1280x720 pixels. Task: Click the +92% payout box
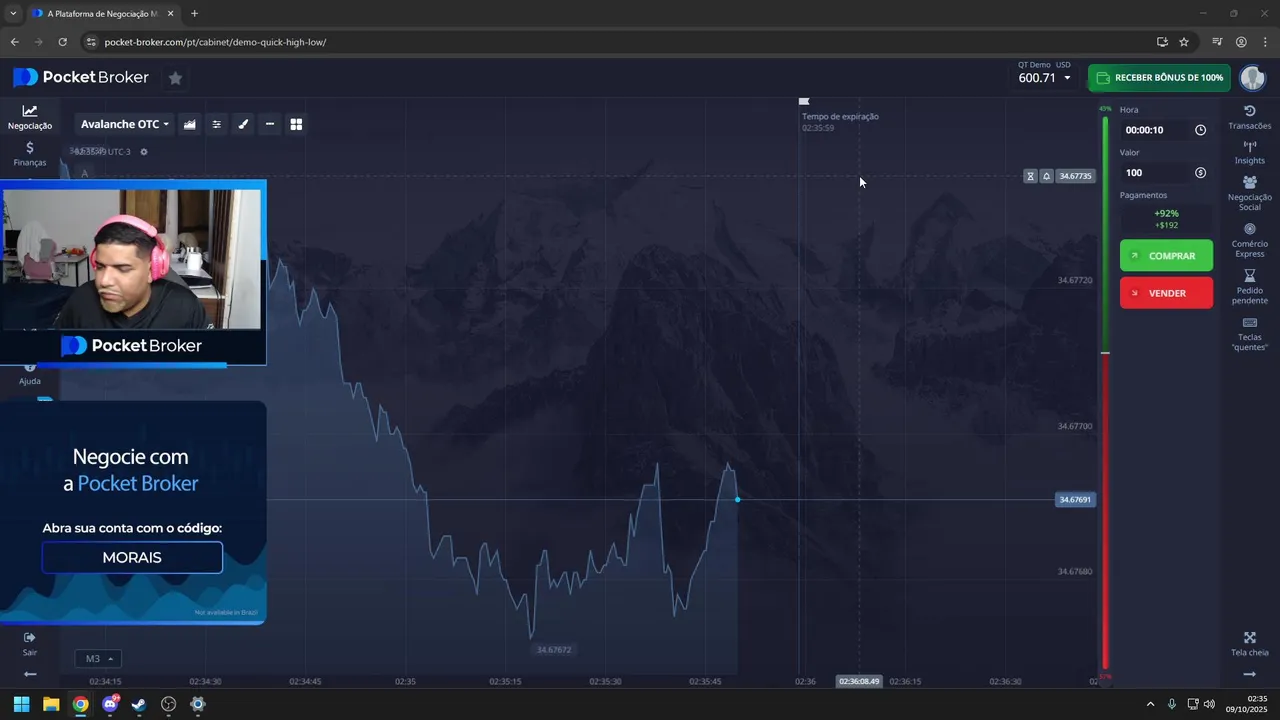pyautogui.click(x=1166, y=219)
